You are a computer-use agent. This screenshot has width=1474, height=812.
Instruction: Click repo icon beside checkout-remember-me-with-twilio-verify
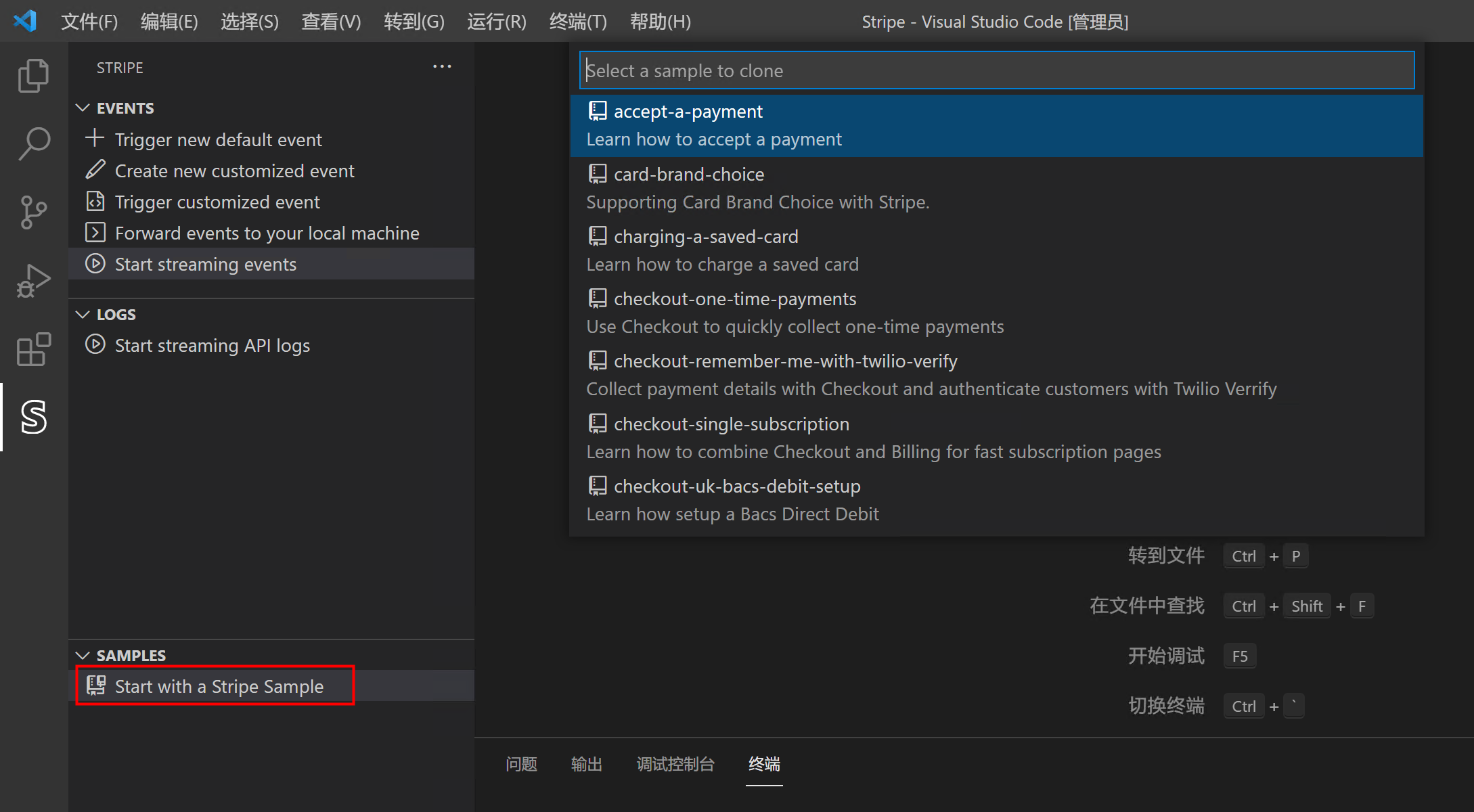click(x=597, y=361)
